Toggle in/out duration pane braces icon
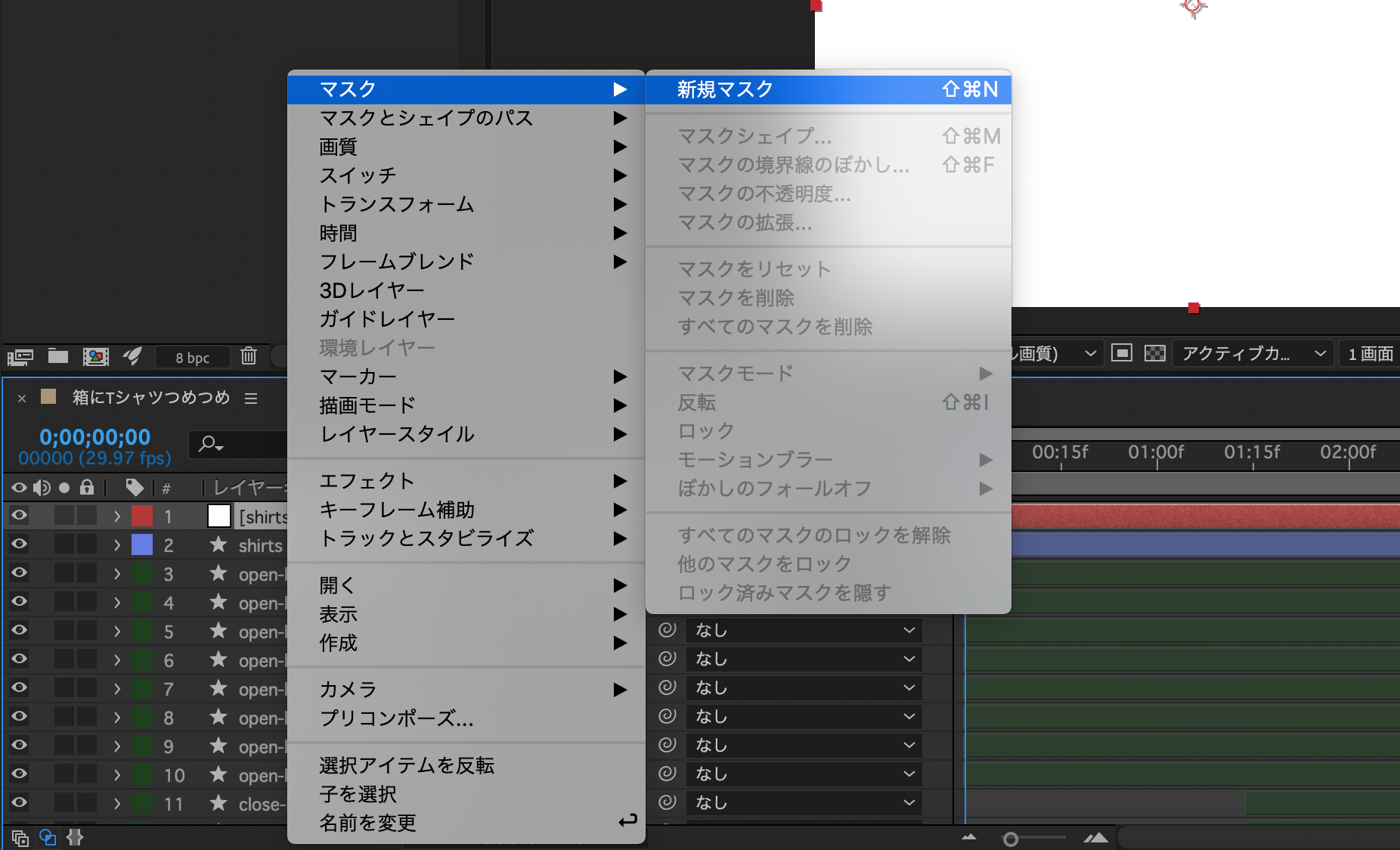 click(75, 837)
